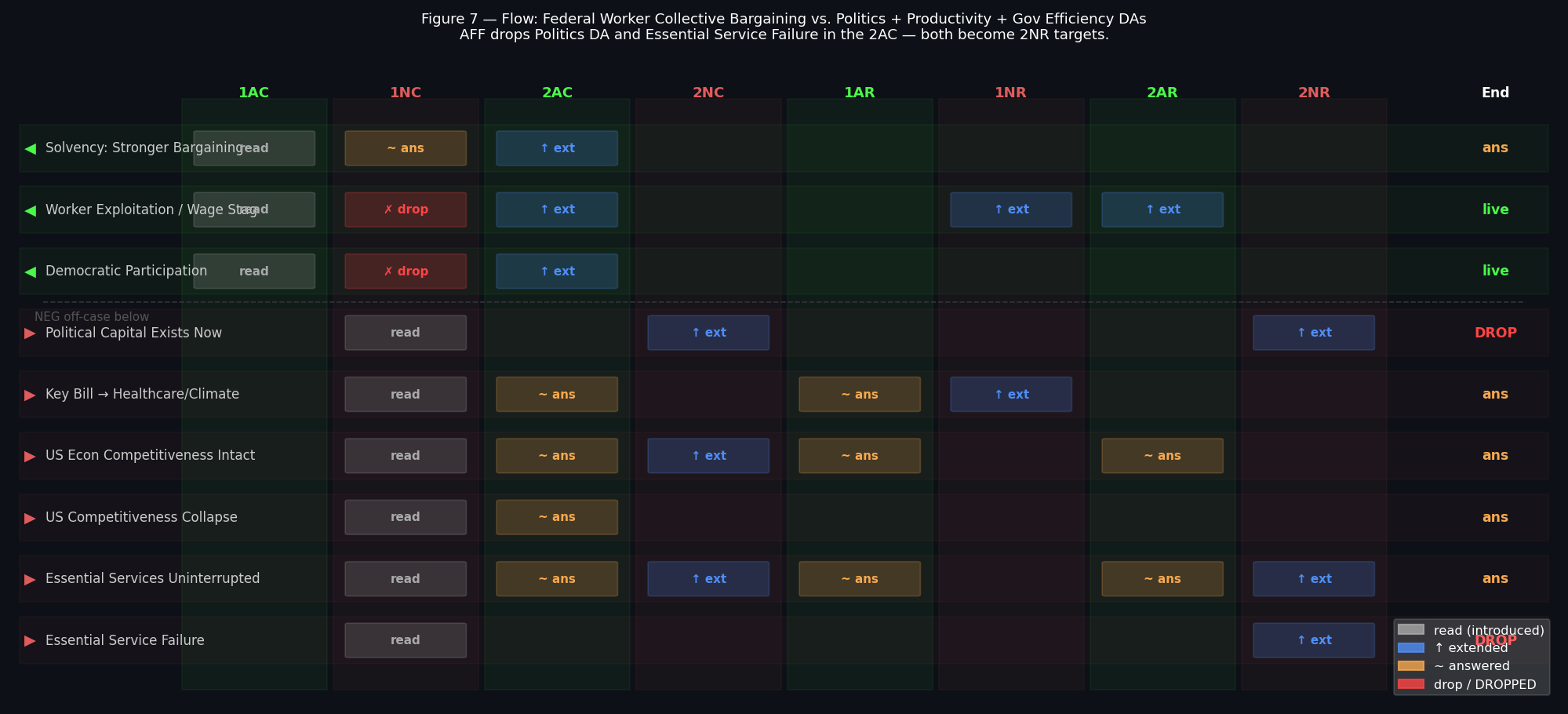Click green arrow beside Democratic Participation
This screenshot has width=1568, height=714.
point(31,271)
